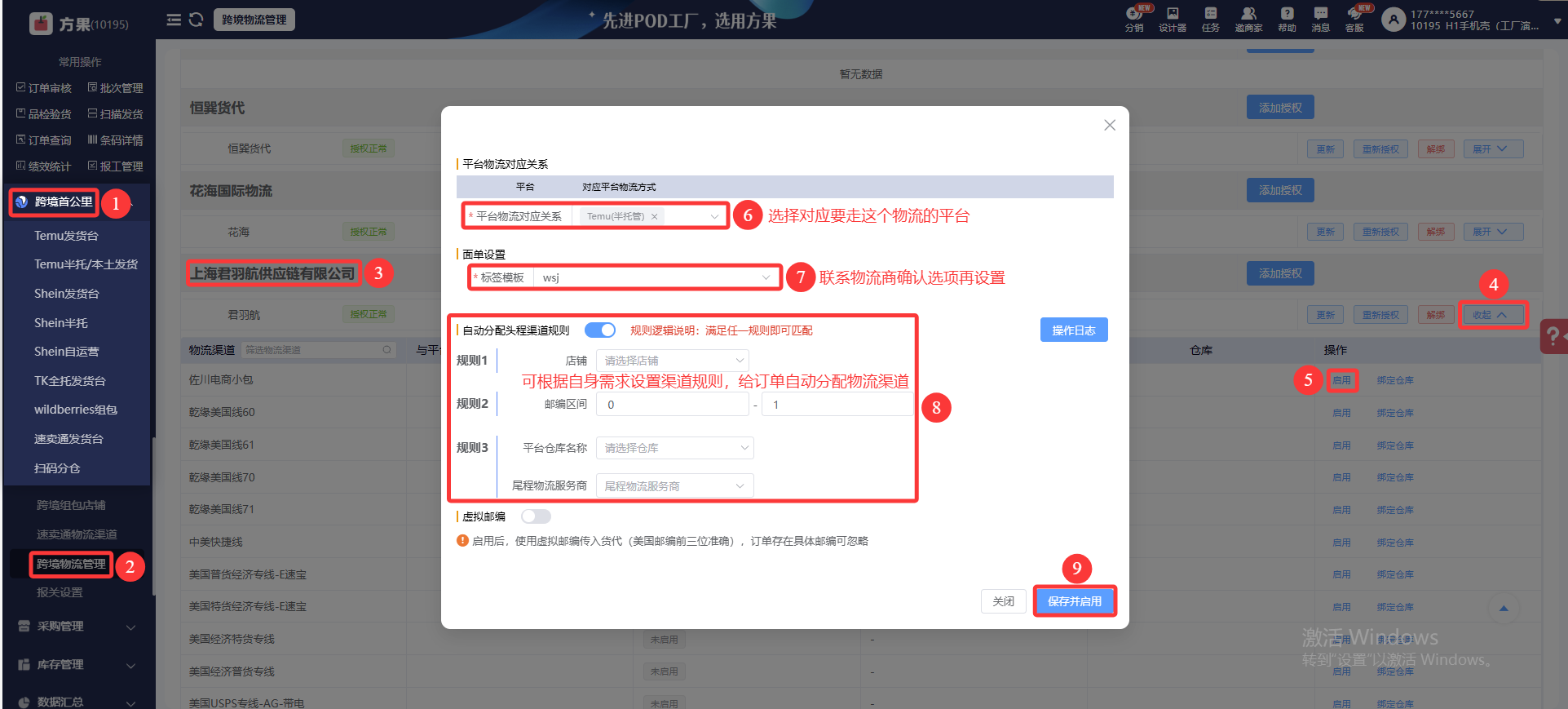Open 订单查询 shortcut in the sidebar
The width and height of the screenshot is (1568, 709).
pyautogui.click(x=44, y=140)
